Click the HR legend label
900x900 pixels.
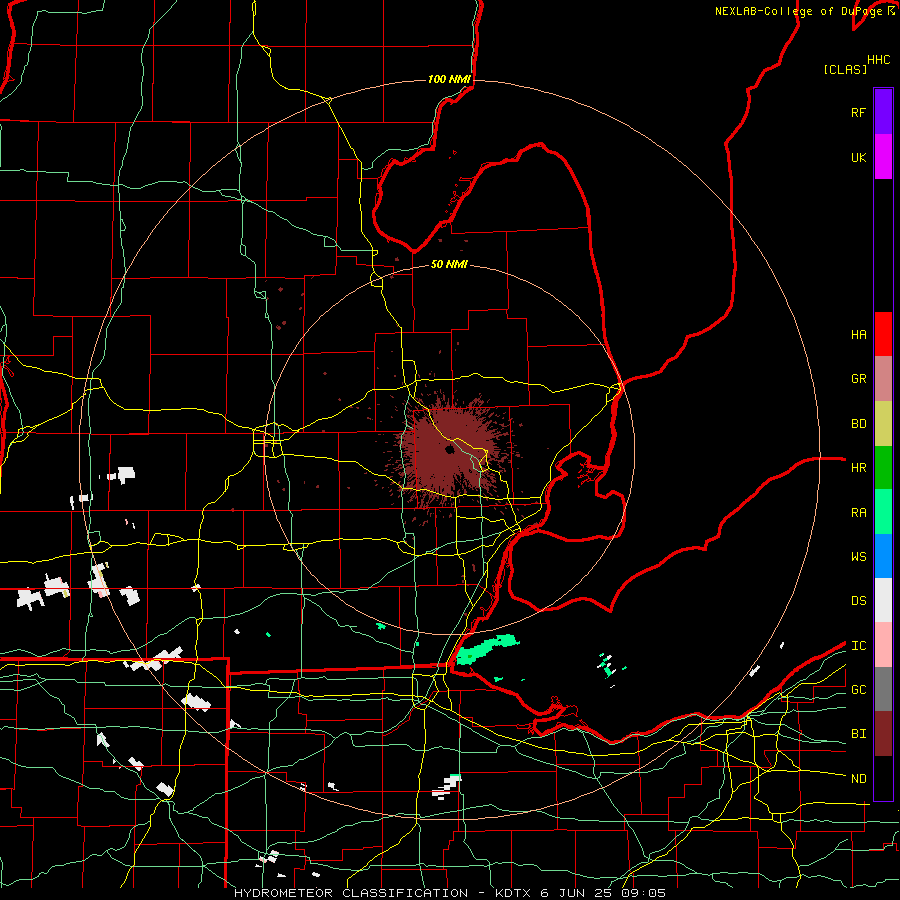click(x=858, y=468)
